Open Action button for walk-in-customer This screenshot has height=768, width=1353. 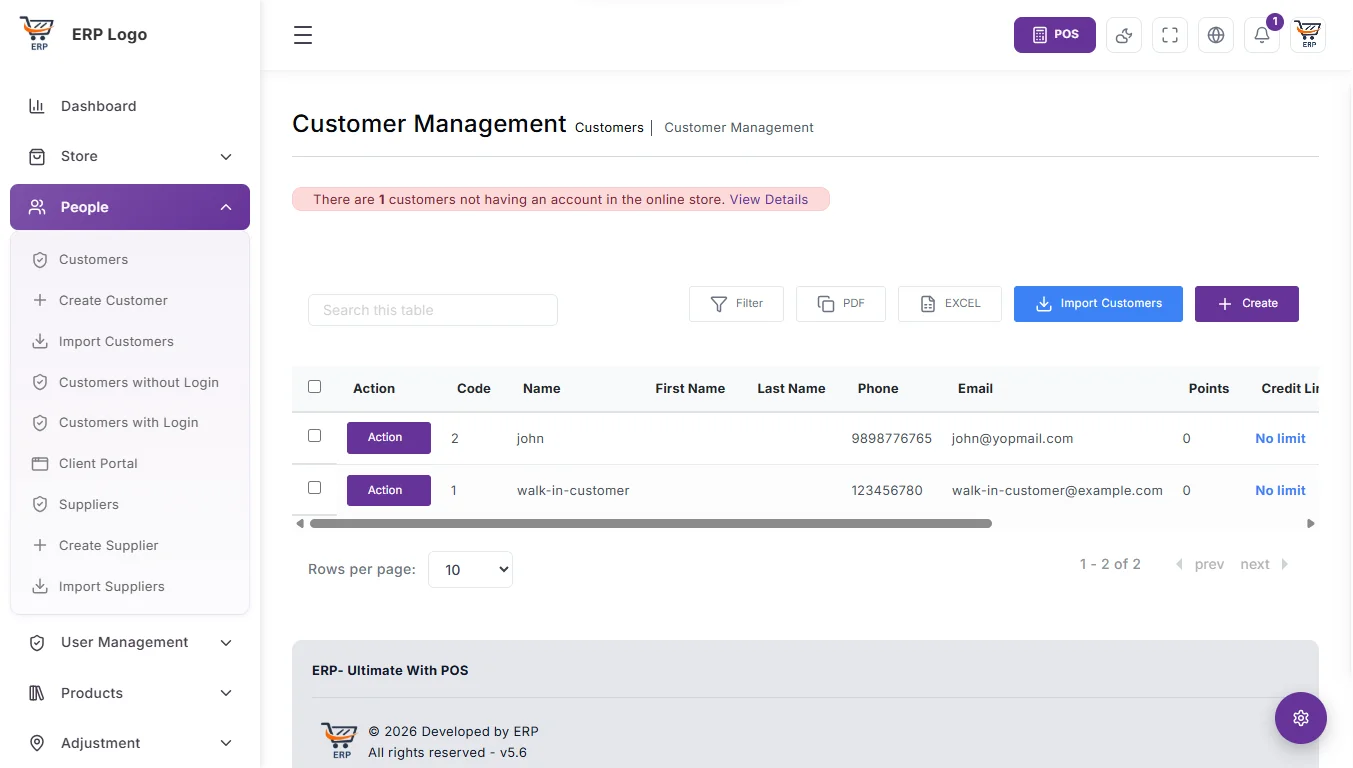[389, 490]
